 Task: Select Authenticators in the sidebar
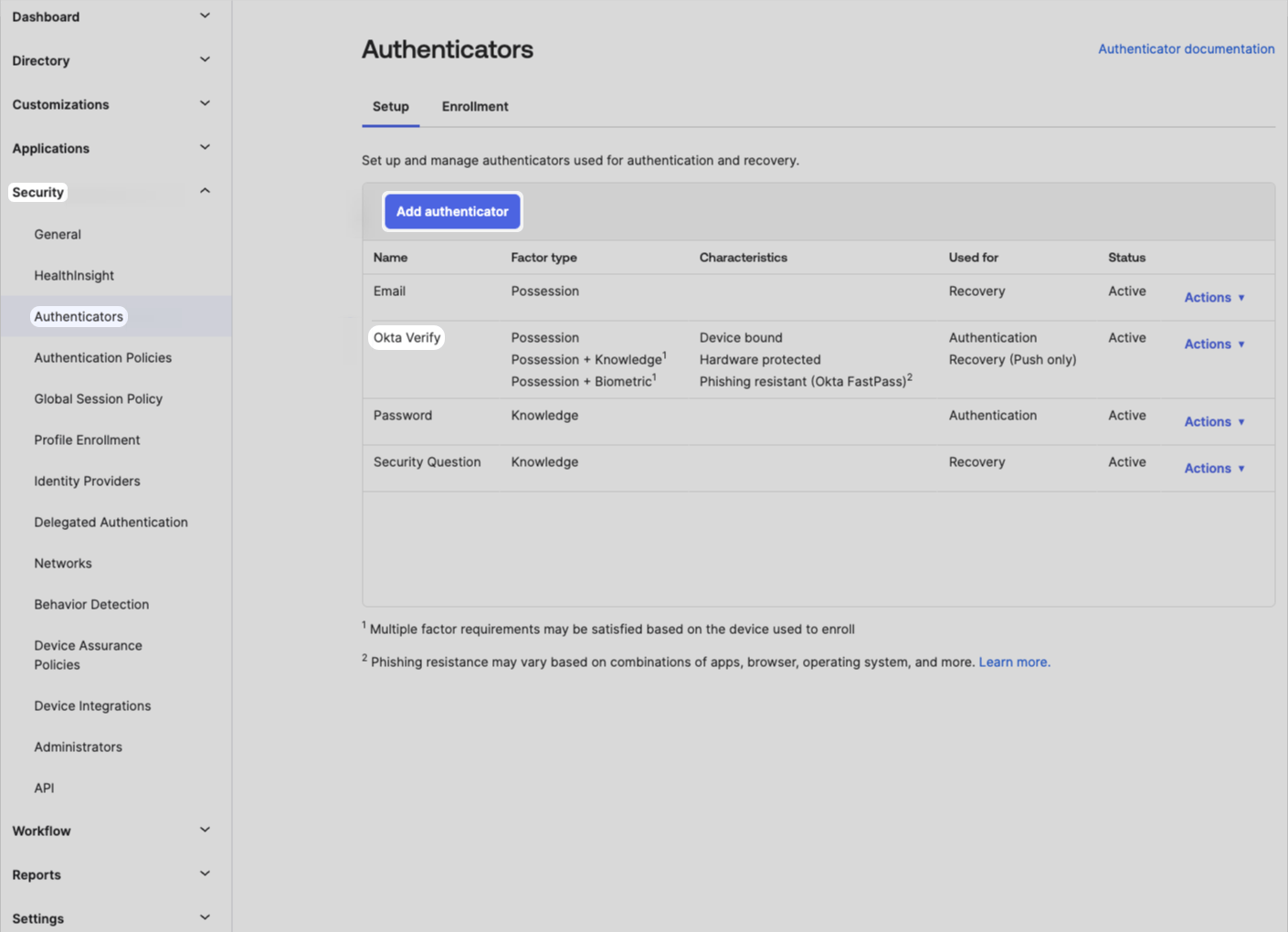click(79, 316)
